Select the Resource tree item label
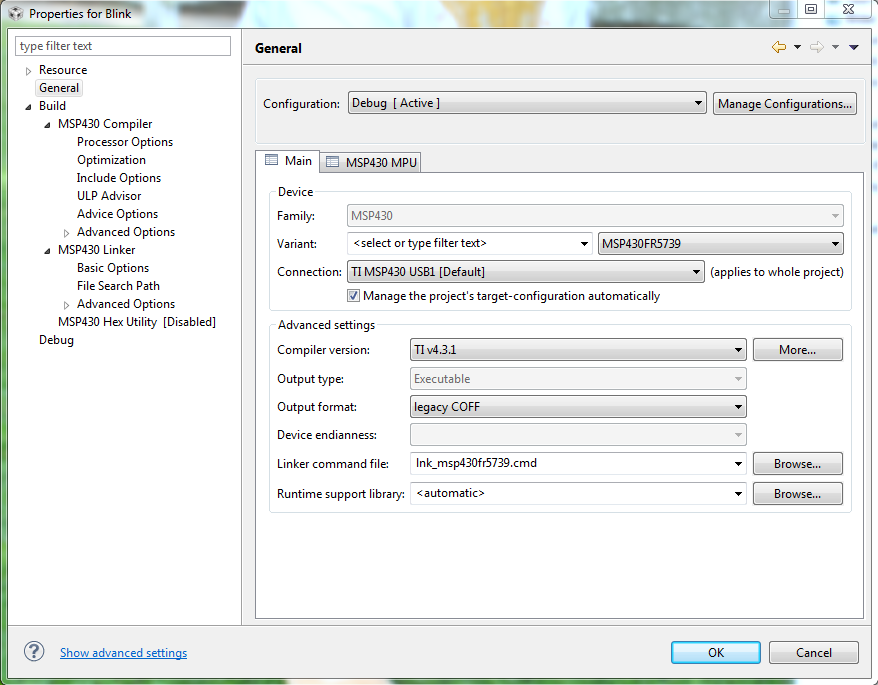The image size is (878, 685). click(63, 70)
